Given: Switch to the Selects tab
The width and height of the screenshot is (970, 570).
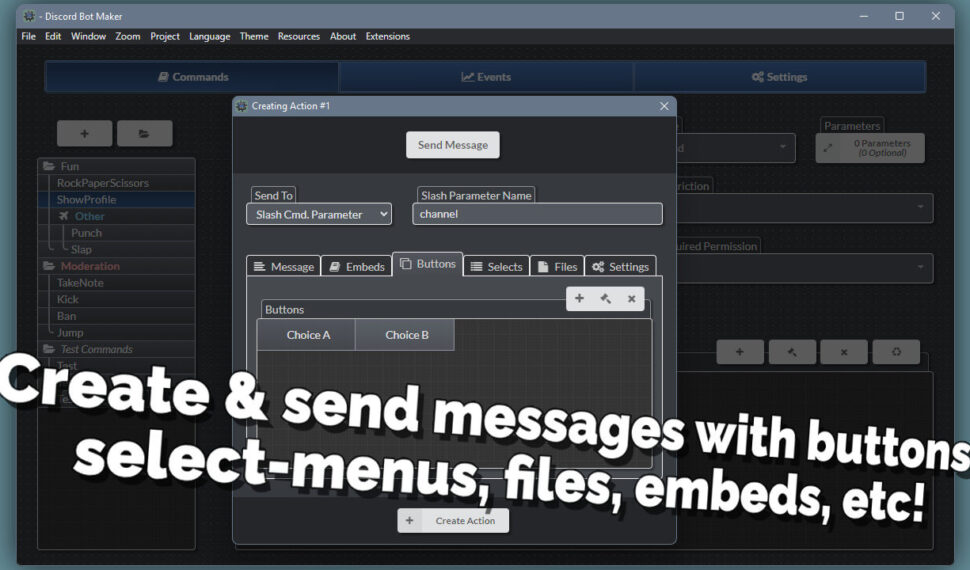Looking at the screenshot, I should coord(496,267).
